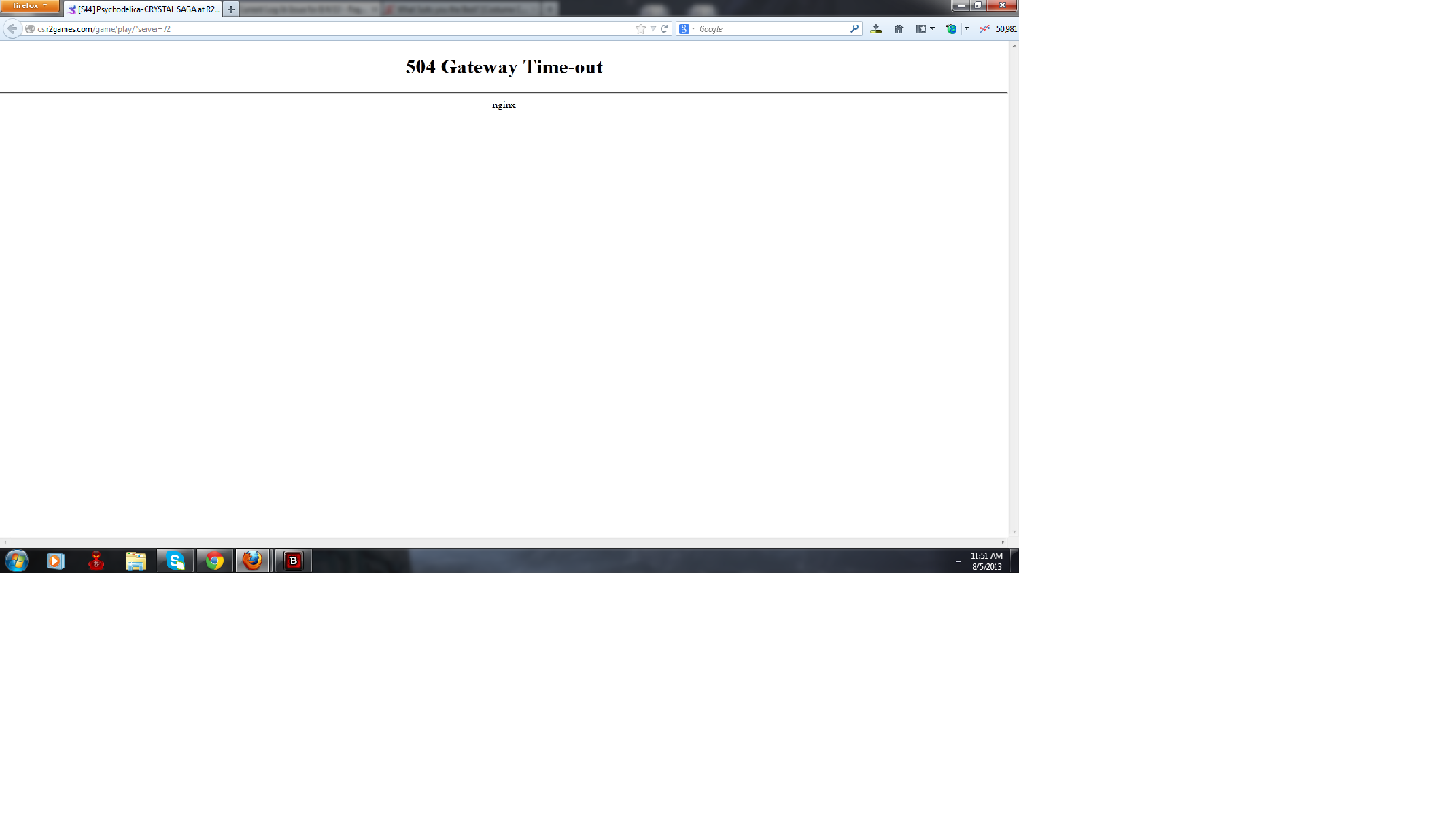The width and height of the screenshot is (1456, 819).
Task: Open the Google search engine selector
Action: click(x=685, y=29)
